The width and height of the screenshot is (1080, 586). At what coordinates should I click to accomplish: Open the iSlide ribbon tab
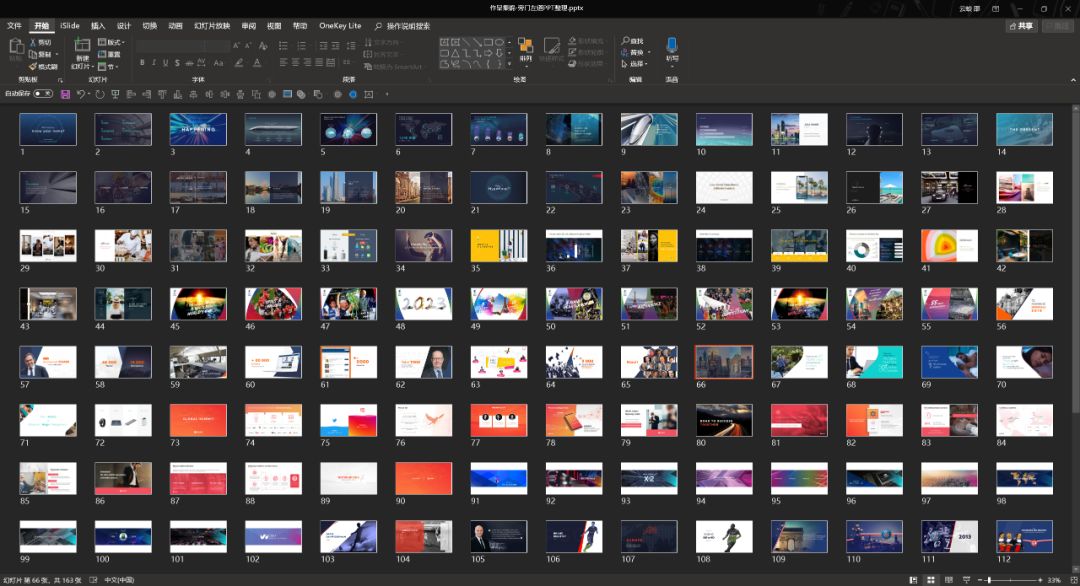pyautogui.click(x=70, y=26)
